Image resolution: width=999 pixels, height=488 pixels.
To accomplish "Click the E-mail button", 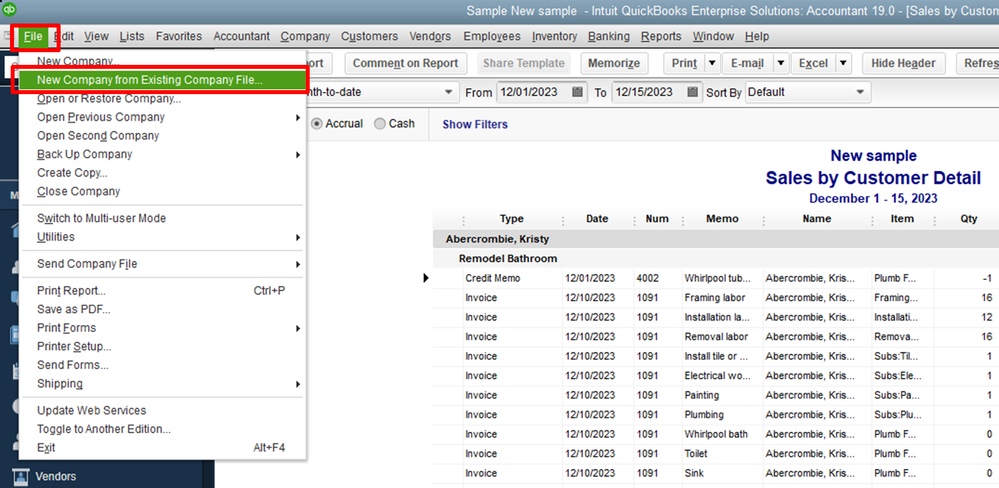I will (747, 63).
